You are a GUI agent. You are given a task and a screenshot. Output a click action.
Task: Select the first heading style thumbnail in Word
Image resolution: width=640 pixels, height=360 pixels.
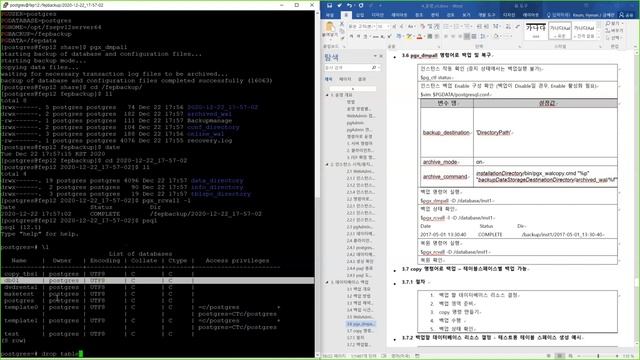[x=536, y=31]
